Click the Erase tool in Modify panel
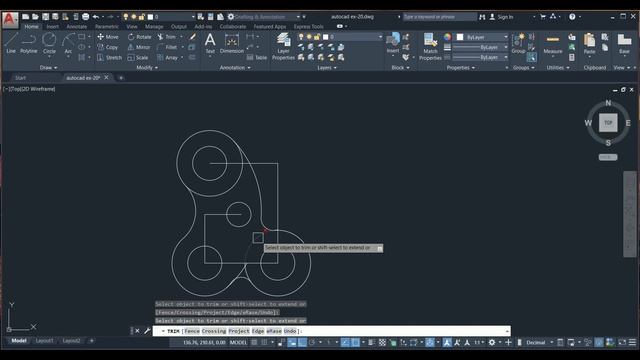640x360 pixels. (193, 37)
